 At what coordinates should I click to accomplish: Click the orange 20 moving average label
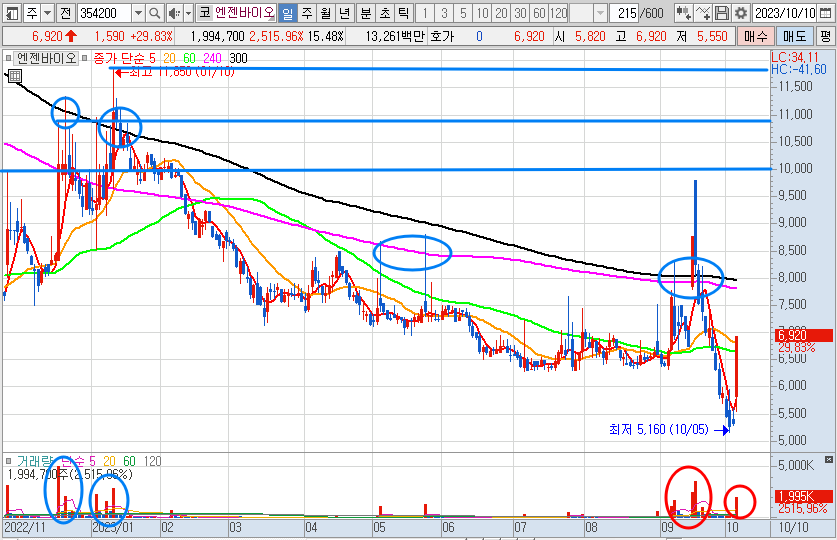169,58
